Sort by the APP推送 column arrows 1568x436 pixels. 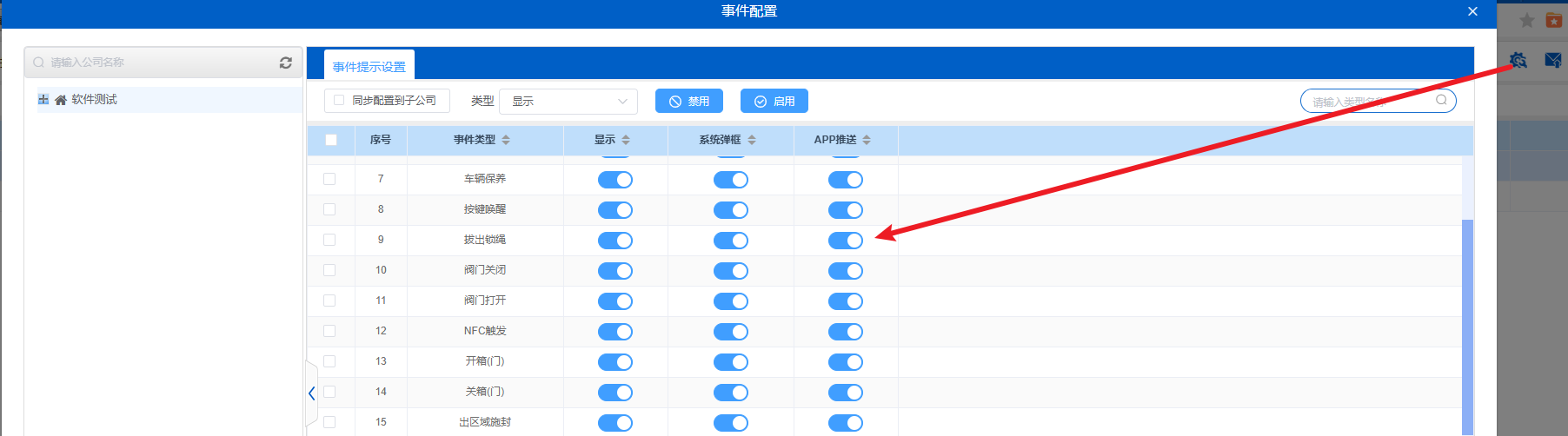click(x=867, y=140)
